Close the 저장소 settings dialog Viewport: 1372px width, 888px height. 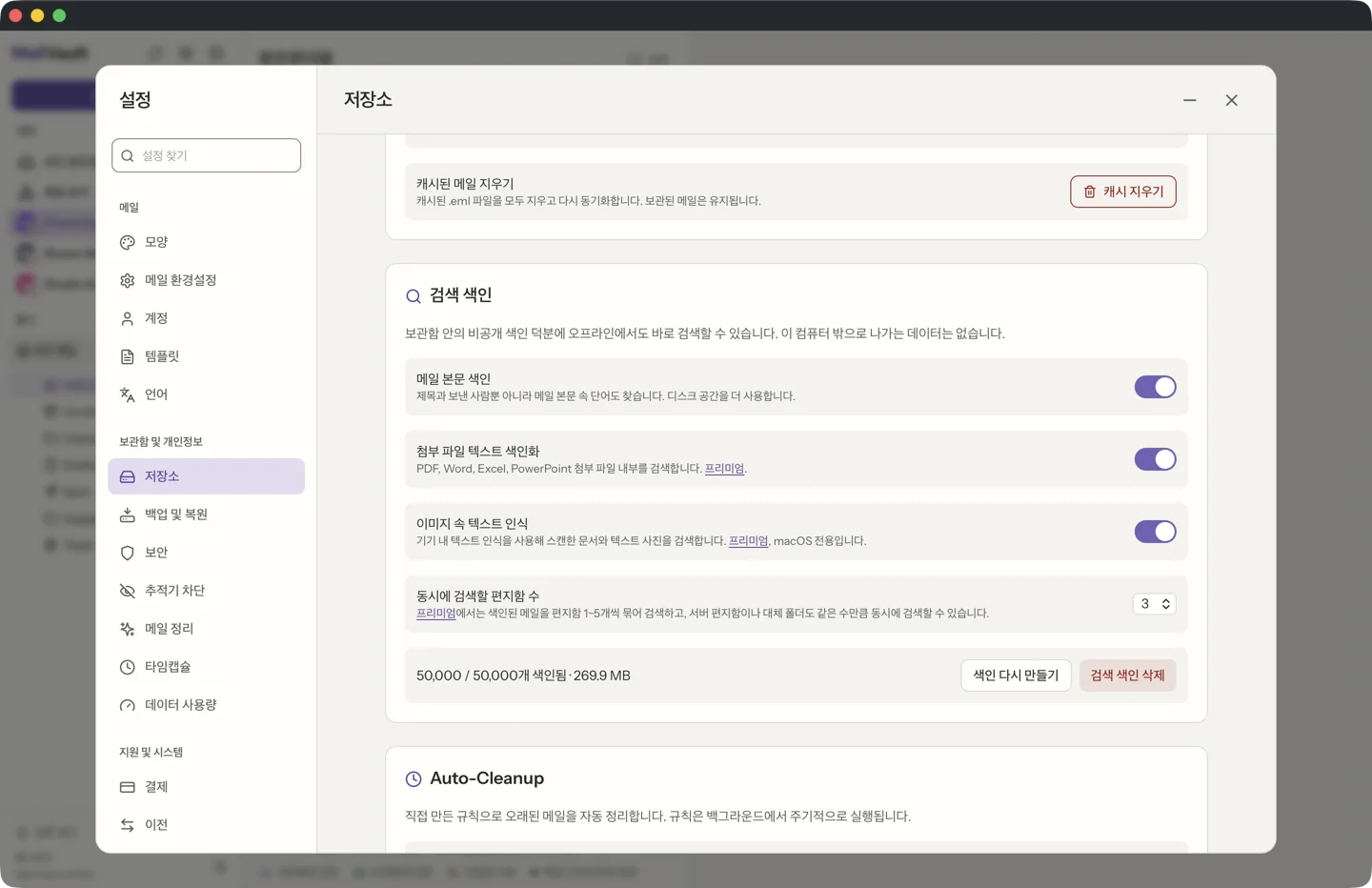[x=1232, y=100]
